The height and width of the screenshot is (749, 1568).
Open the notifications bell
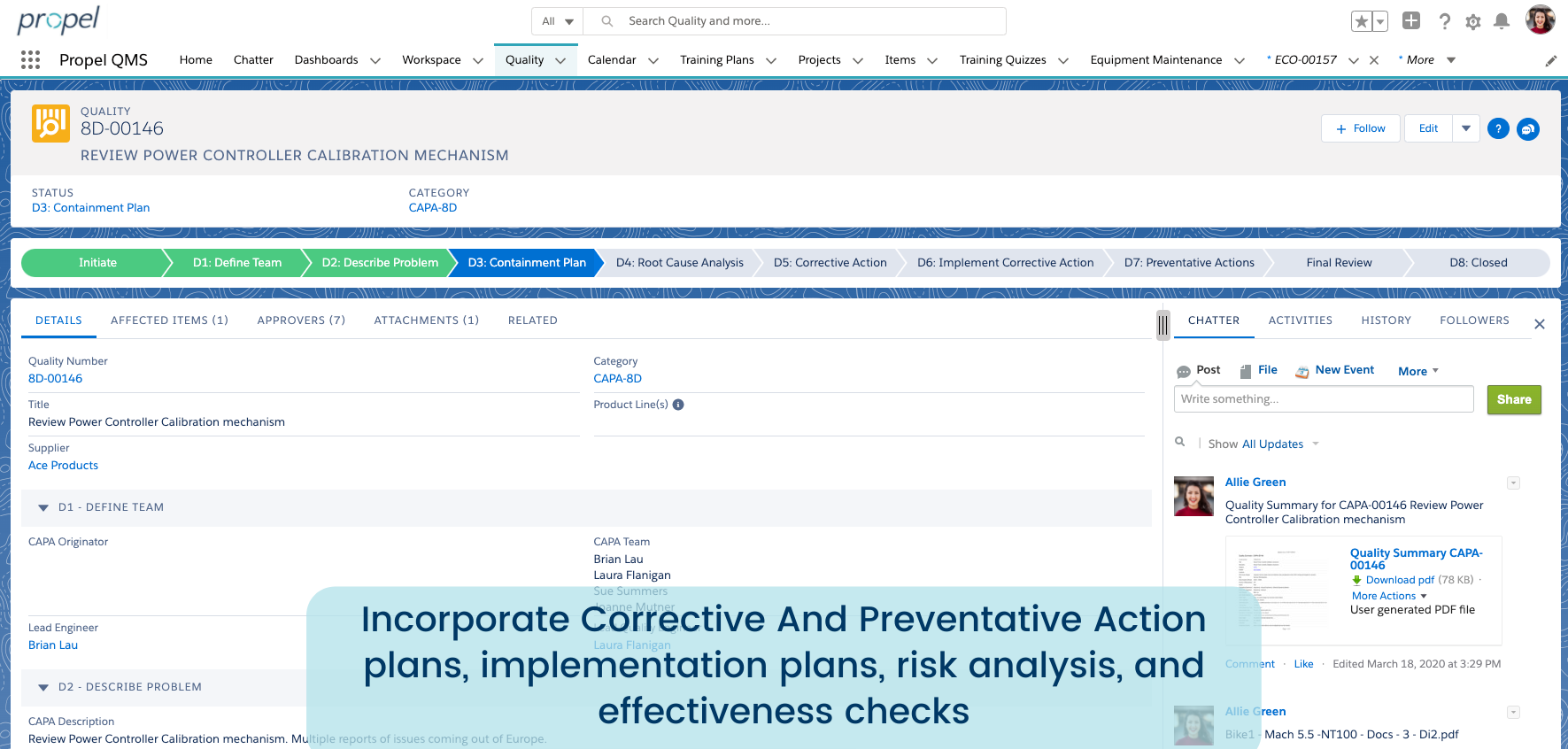coord(1502,21)
